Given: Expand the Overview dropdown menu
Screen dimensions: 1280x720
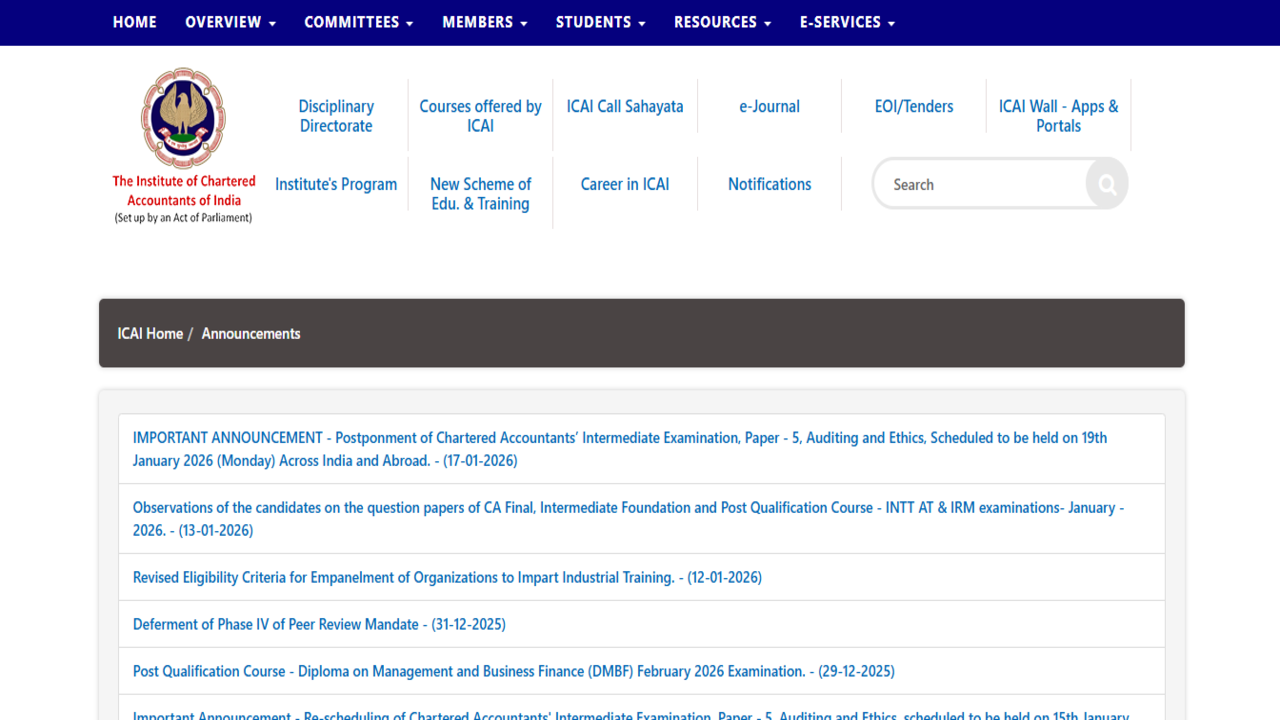Looking at the screenshot, I should coord(230,22).
